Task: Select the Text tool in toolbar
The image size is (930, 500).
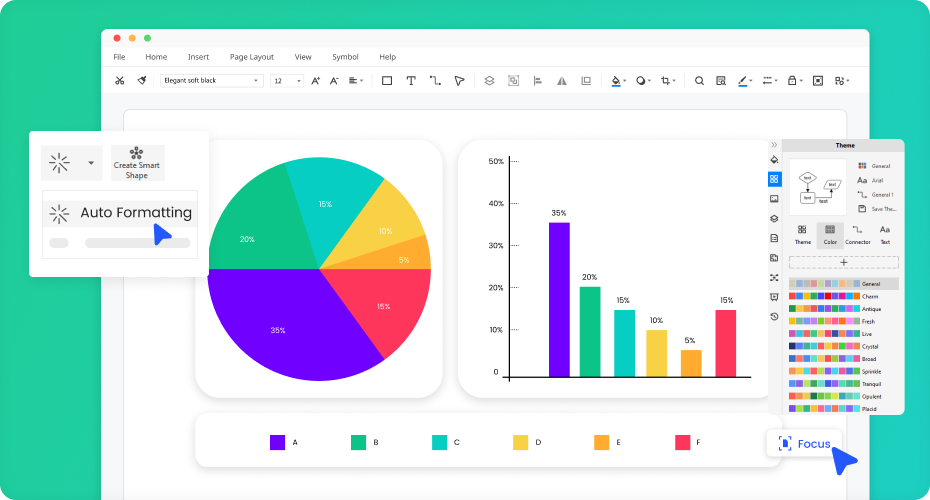Action: click(x=410, y=81)
